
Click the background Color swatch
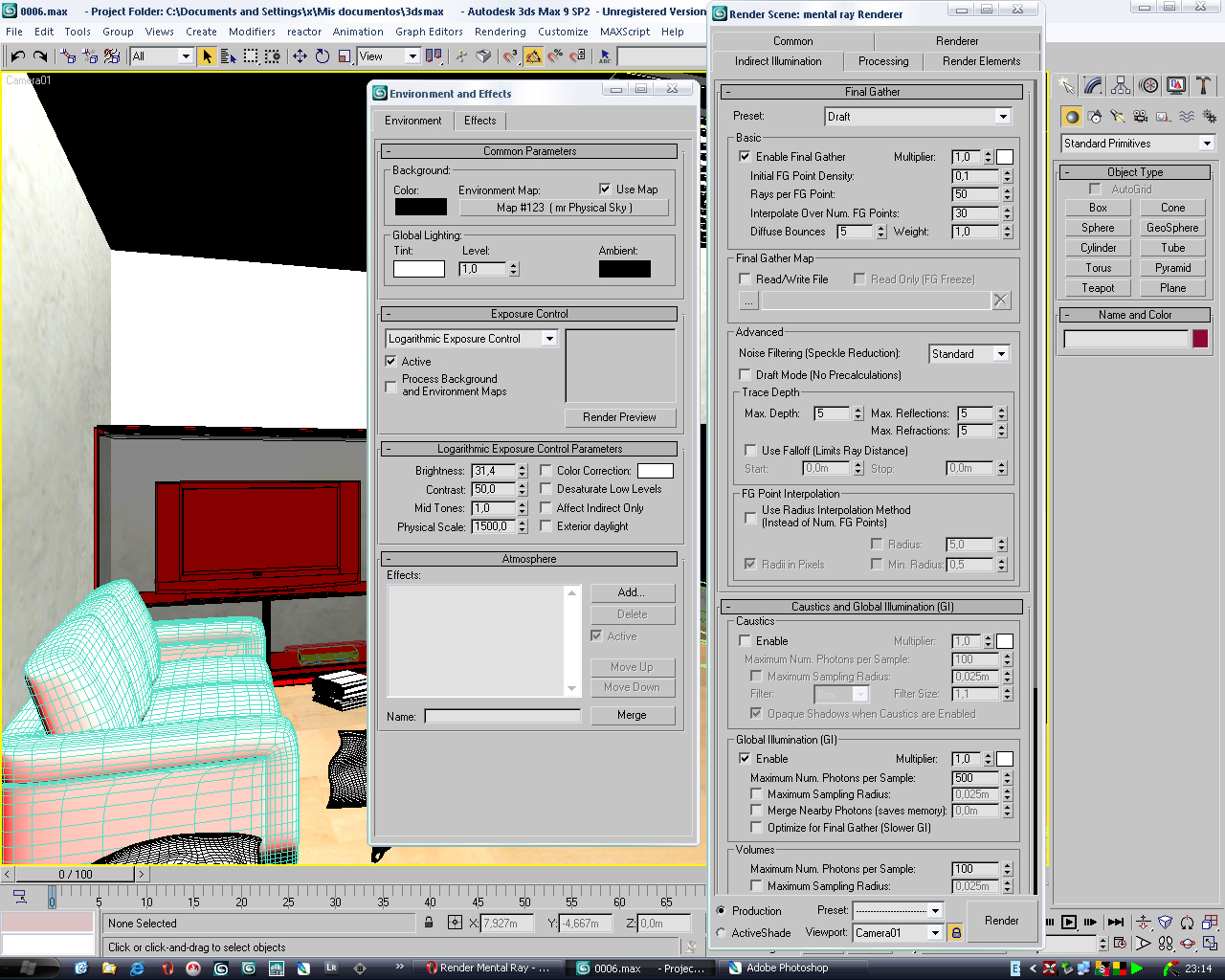tap(420, 207)
